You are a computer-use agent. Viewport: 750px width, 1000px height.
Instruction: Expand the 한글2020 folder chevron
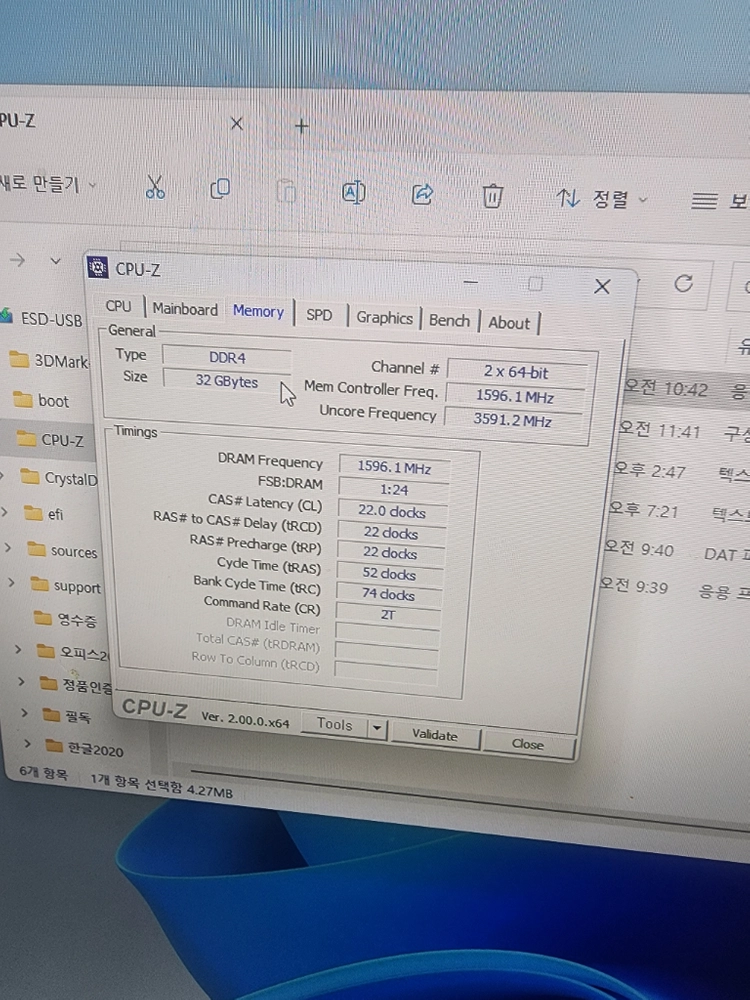27,743
